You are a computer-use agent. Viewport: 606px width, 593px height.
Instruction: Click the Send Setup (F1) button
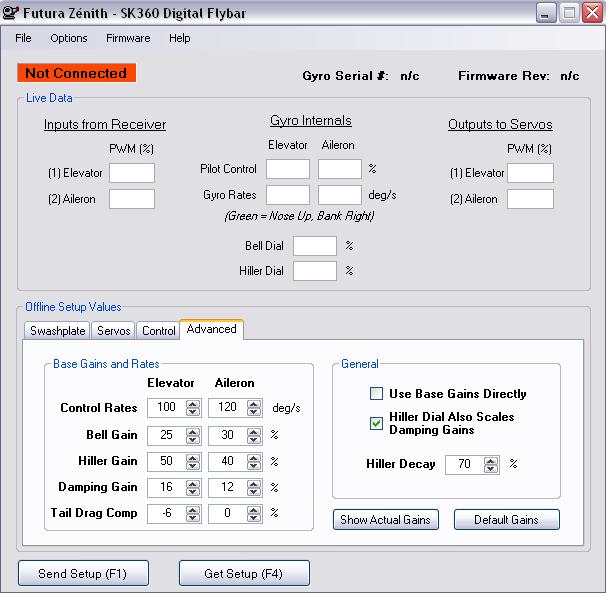(x=83, y=573)
